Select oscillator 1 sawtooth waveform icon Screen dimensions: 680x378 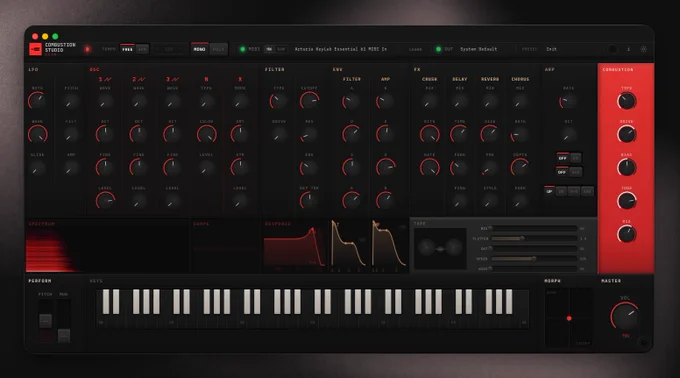(107, 79)
